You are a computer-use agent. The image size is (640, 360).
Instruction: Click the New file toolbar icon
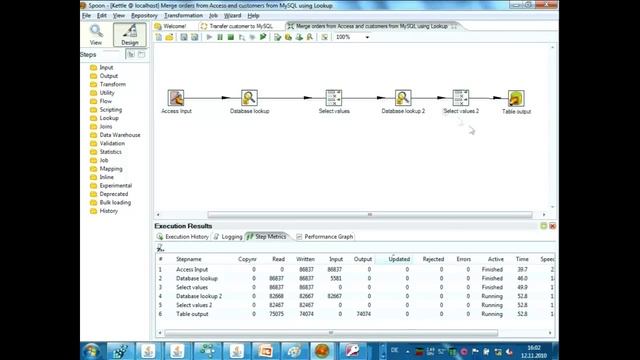(x=159, y=37)
